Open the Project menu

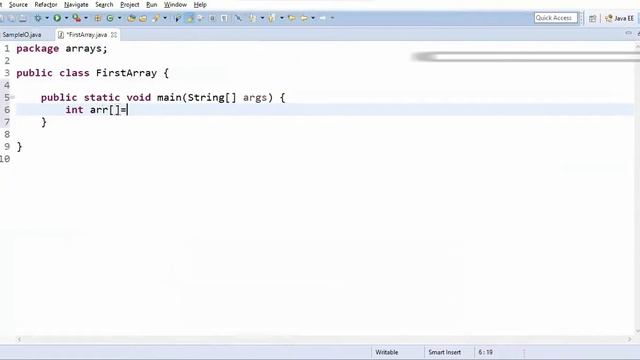(x=129, y=4)
